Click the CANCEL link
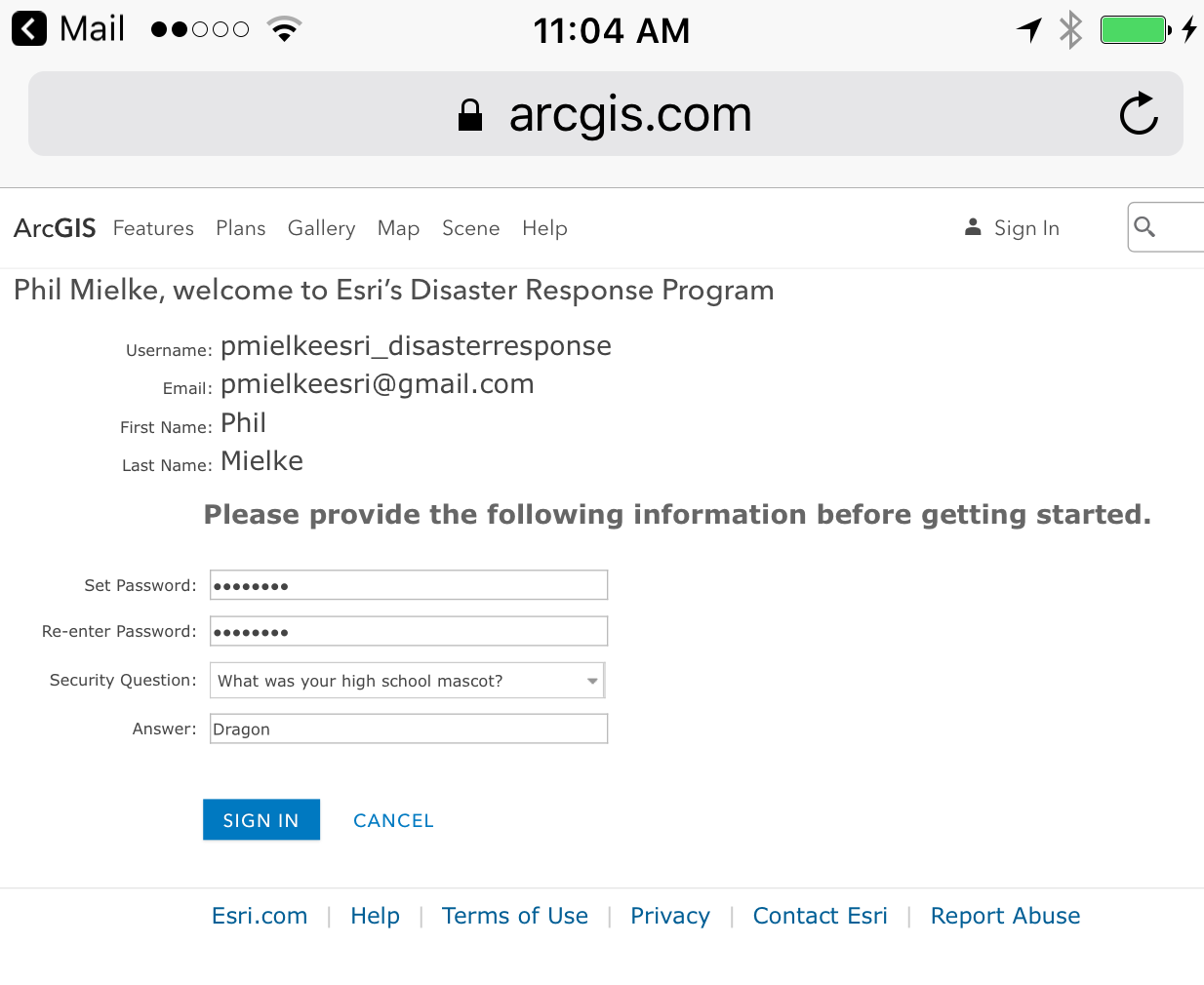1204x985 pixels. (393, 821)
